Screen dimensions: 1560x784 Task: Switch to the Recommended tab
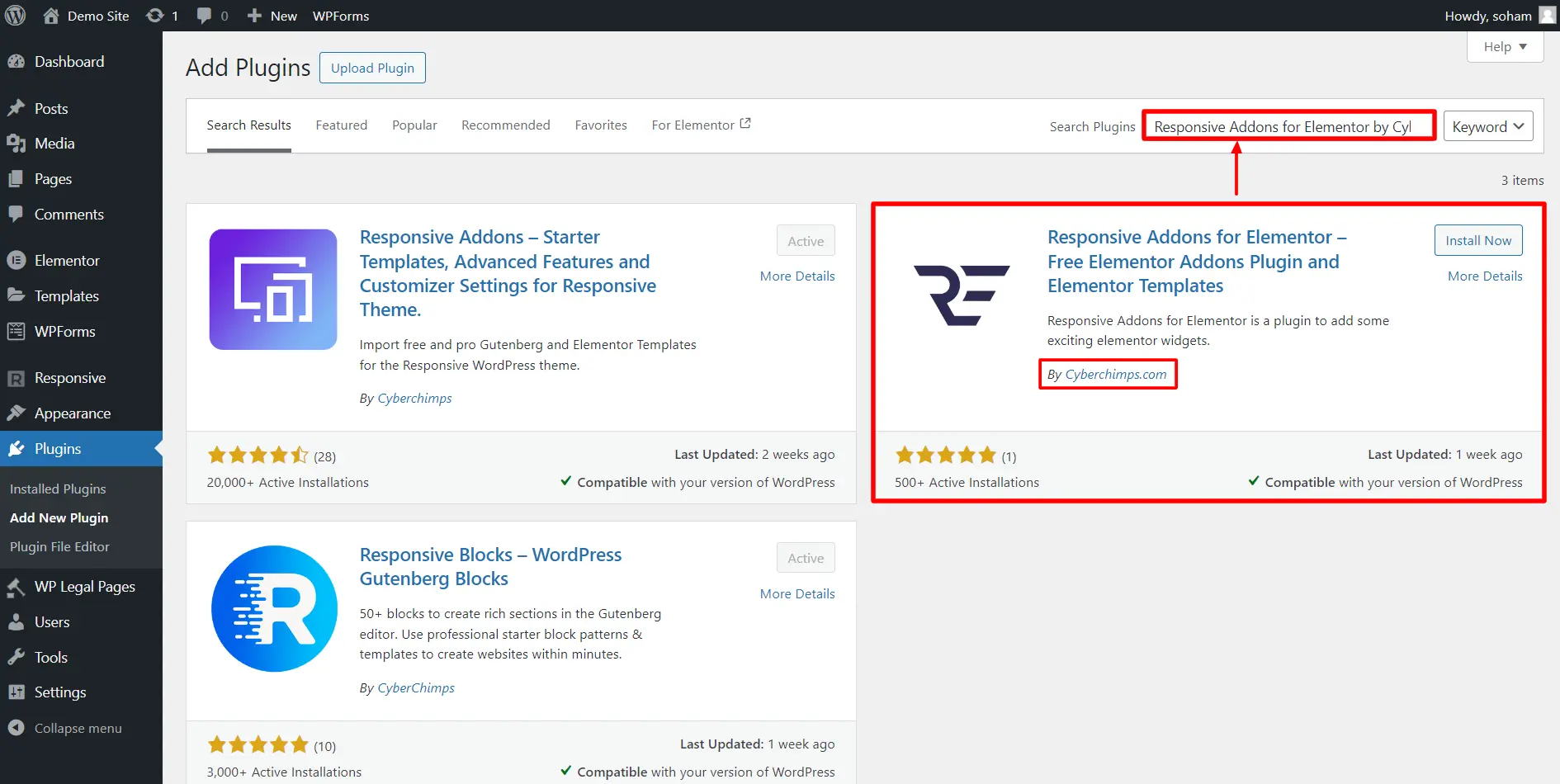click(x=505, y=125)
